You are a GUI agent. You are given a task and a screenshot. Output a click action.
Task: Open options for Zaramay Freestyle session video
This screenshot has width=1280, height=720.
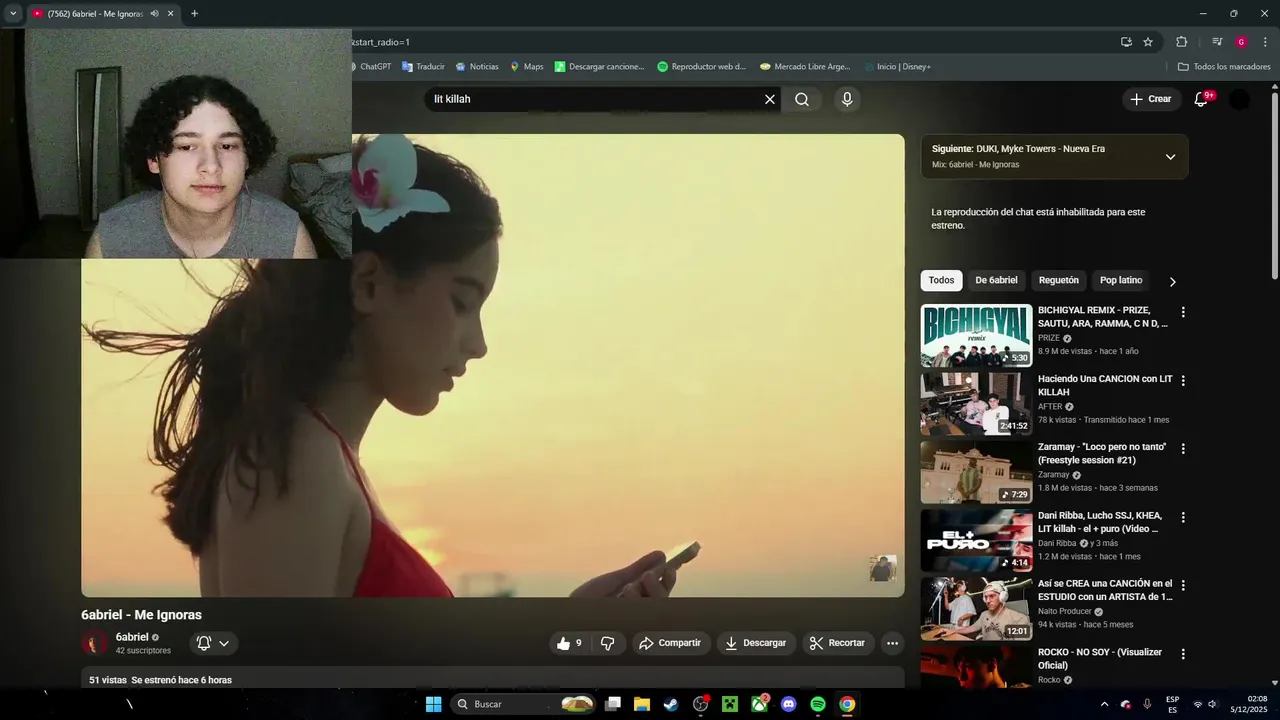point(1183,449)
